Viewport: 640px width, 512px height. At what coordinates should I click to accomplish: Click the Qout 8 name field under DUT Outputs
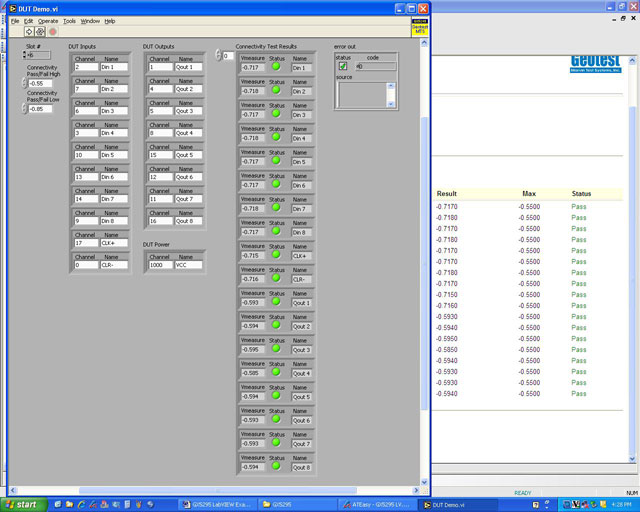tap(188, 221)
